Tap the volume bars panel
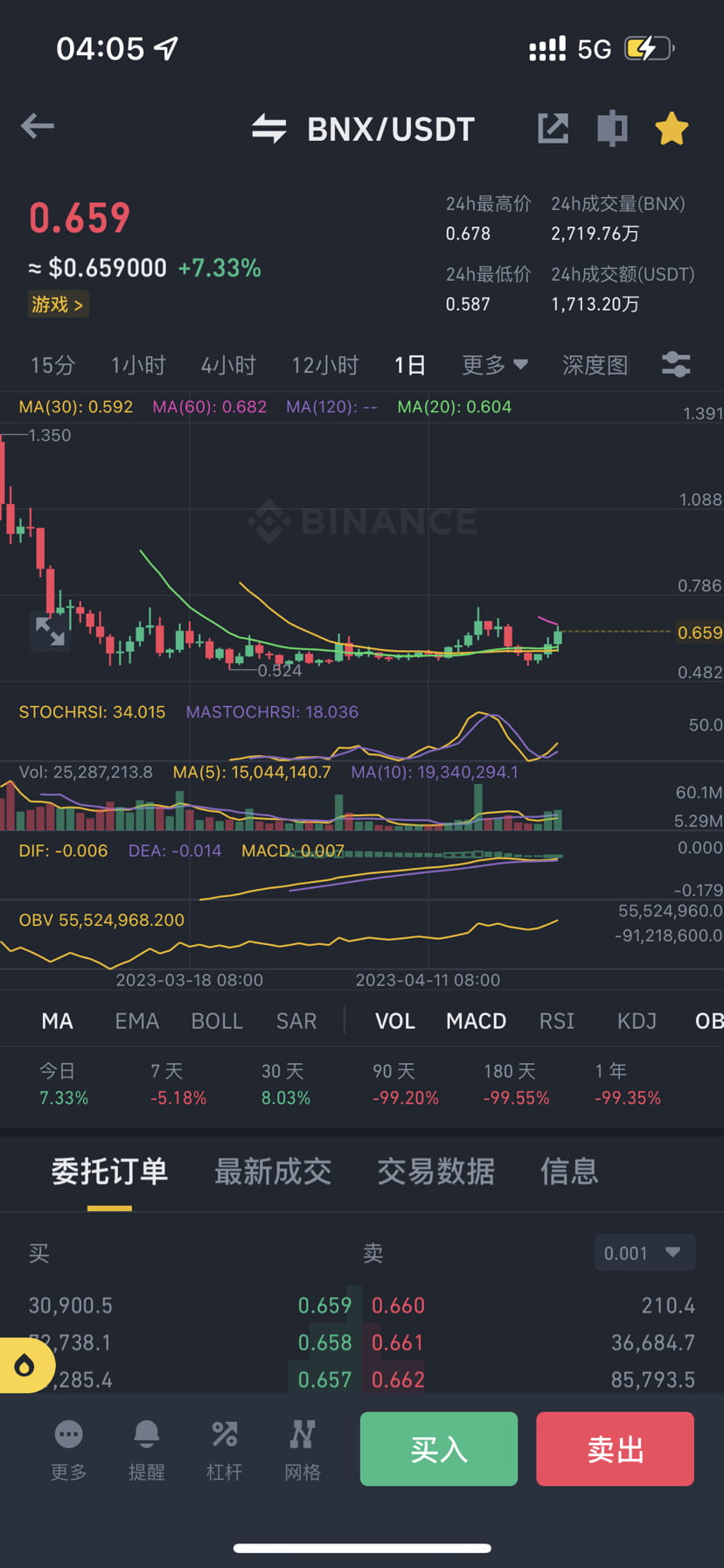This screenshot has width=724, height=1568. [282, 805]
